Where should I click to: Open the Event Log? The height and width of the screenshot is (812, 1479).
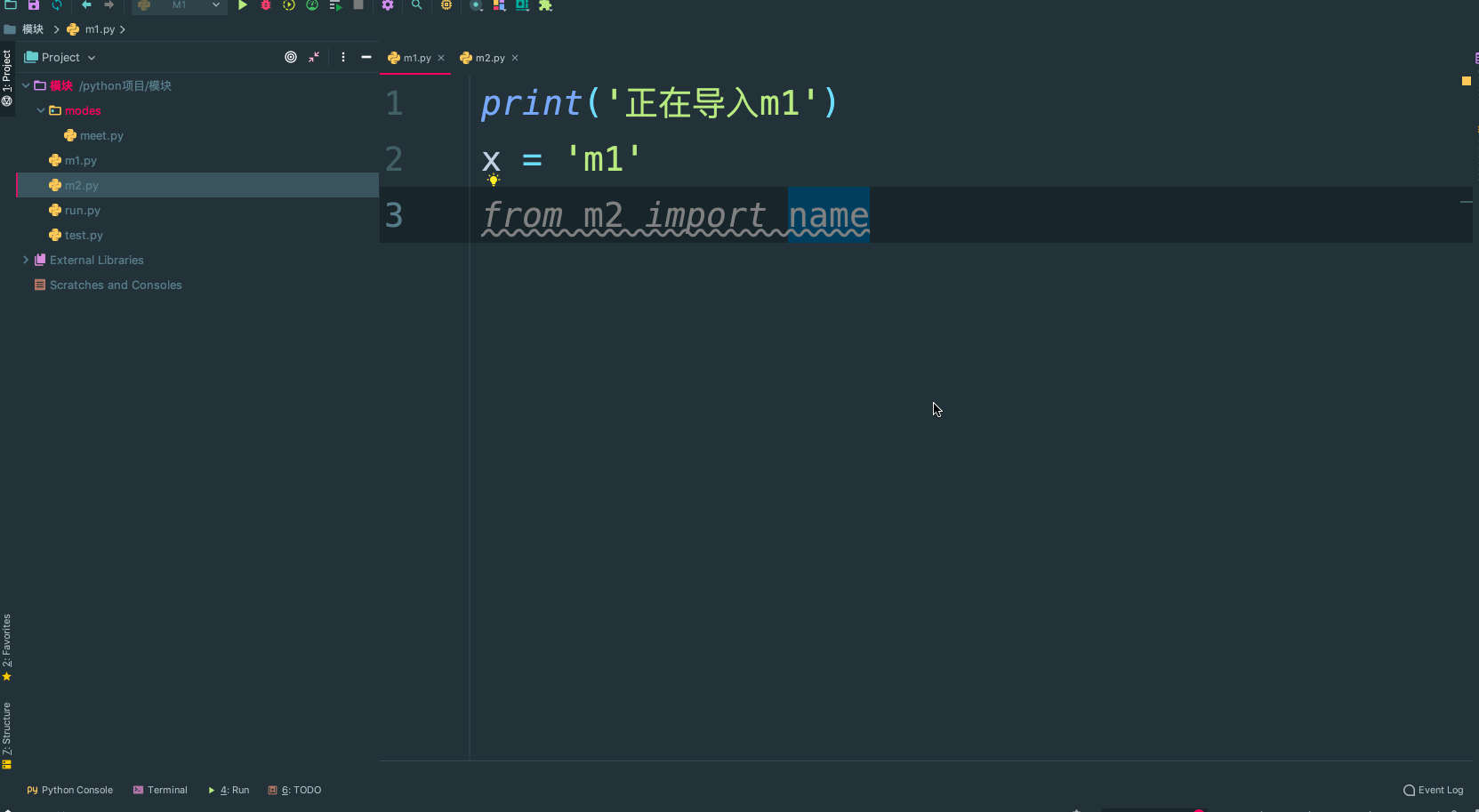tap(1433, 790)
